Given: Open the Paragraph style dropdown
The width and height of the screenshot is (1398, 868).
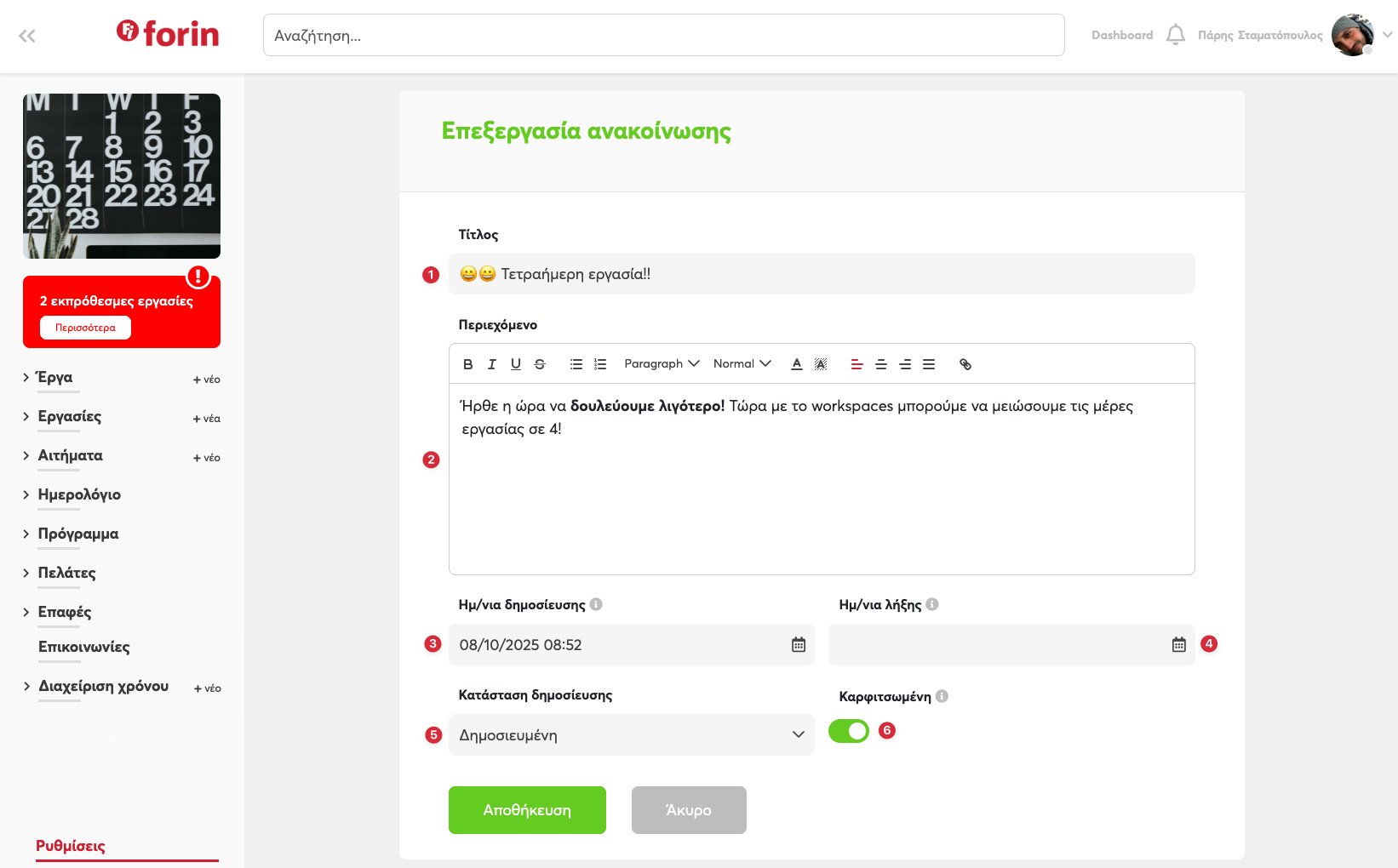Looking at the screenshot, I should click(662, 364).
